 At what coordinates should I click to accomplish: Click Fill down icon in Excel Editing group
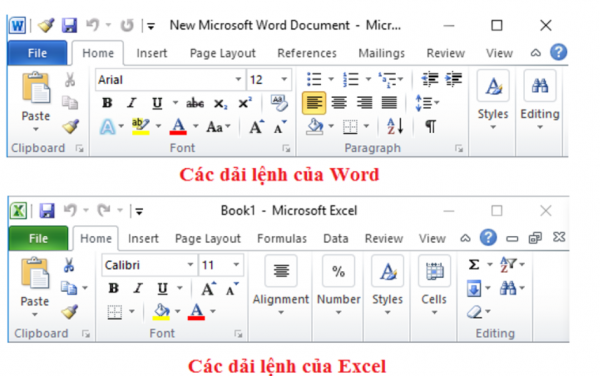[474, 288]
